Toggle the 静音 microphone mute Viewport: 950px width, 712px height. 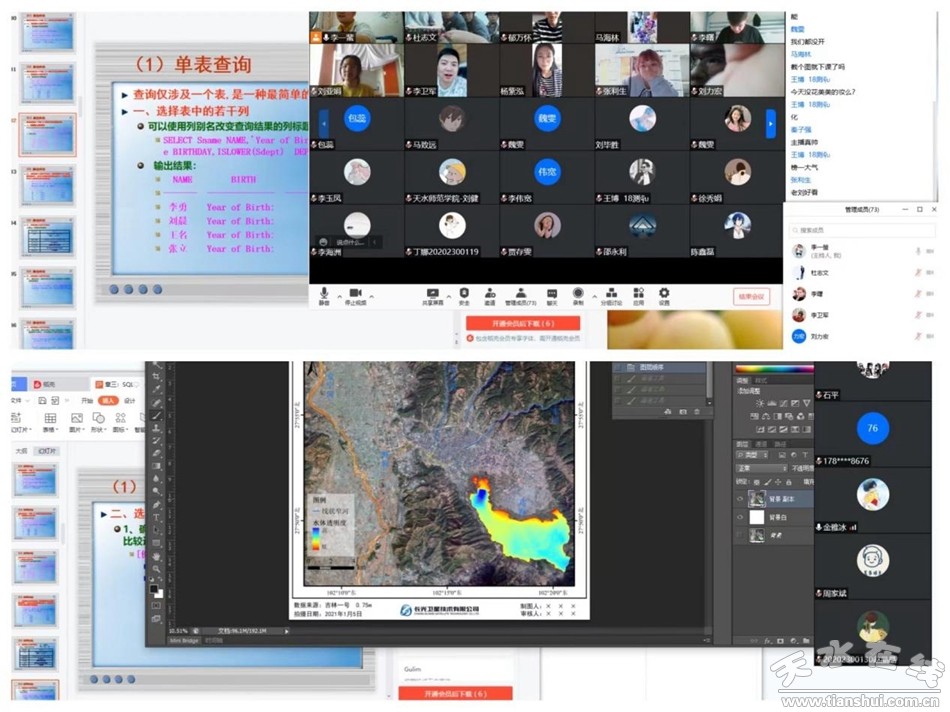coord(324,294)
